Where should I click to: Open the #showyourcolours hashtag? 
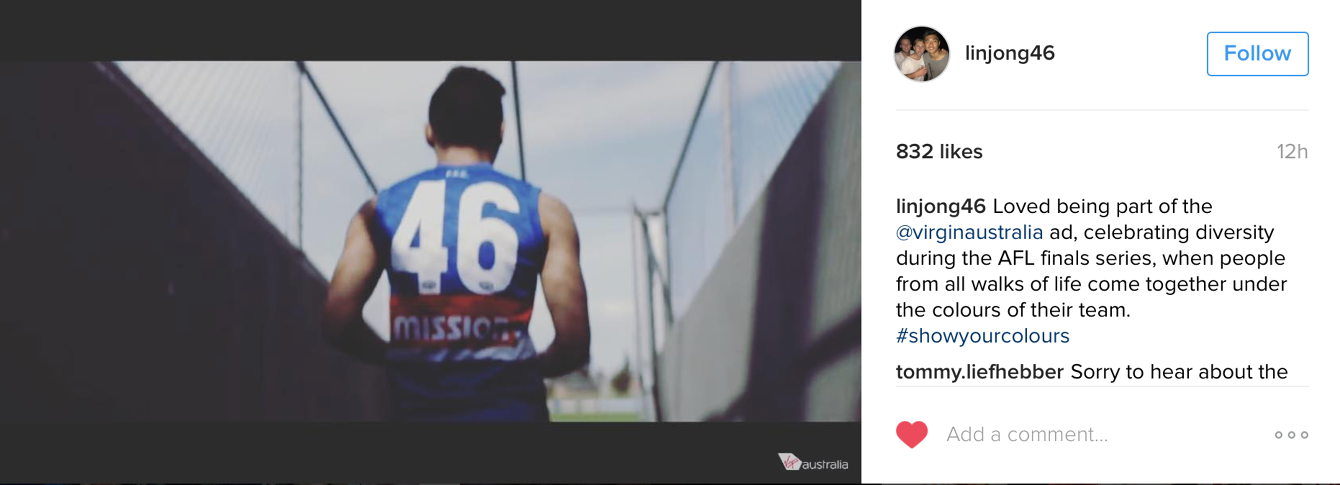983,336
